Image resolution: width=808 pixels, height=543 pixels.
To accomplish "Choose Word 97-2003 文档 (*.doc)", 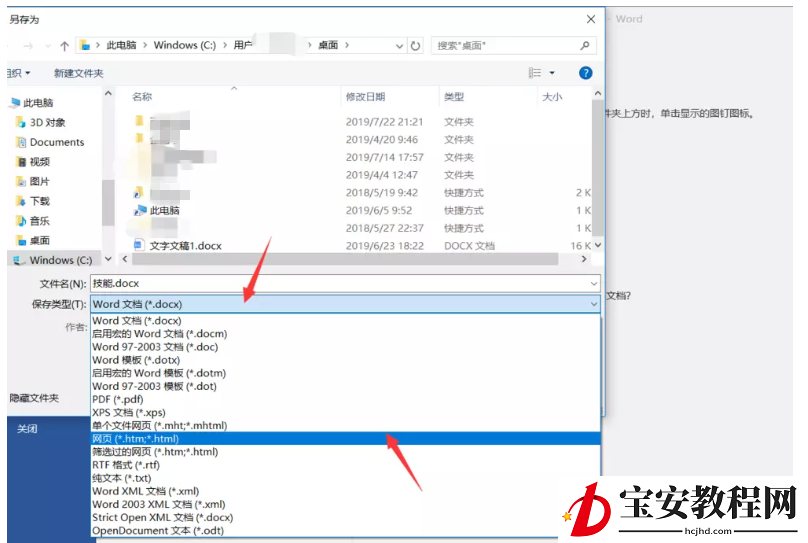I will tap(345, 347).
